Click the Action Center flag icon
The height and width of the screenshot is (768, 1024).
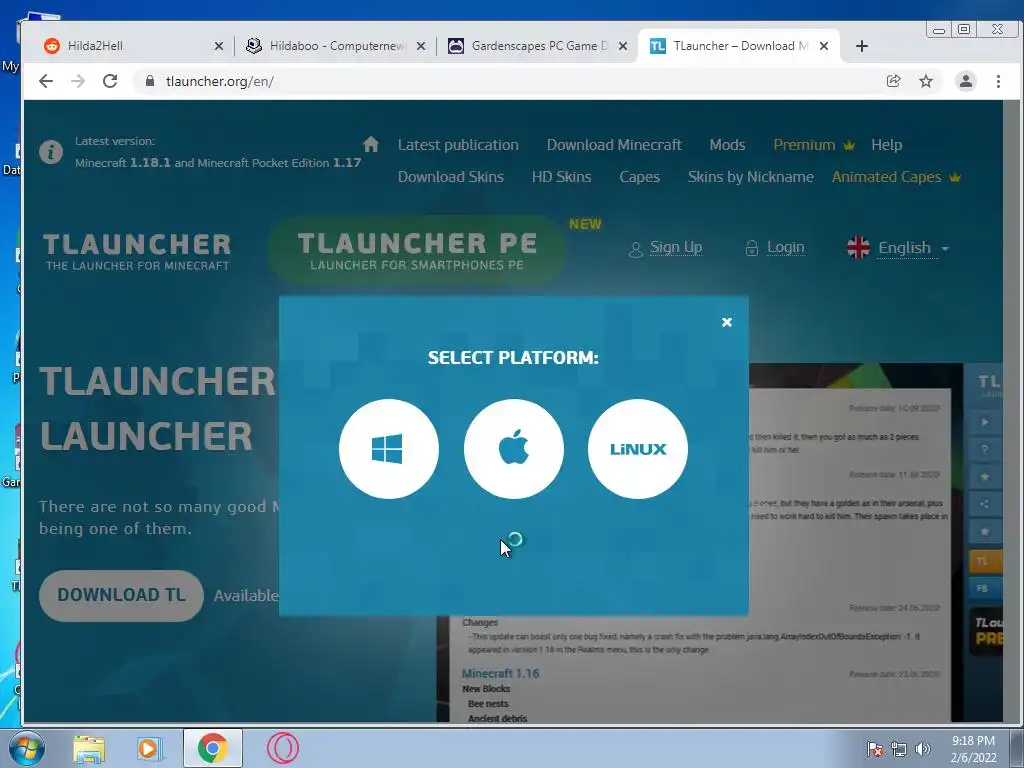pyautogui.click(x=874, y=749)
